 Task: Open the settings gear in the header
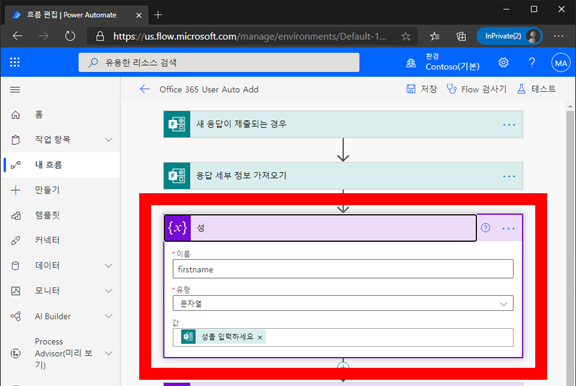(503, 62)
